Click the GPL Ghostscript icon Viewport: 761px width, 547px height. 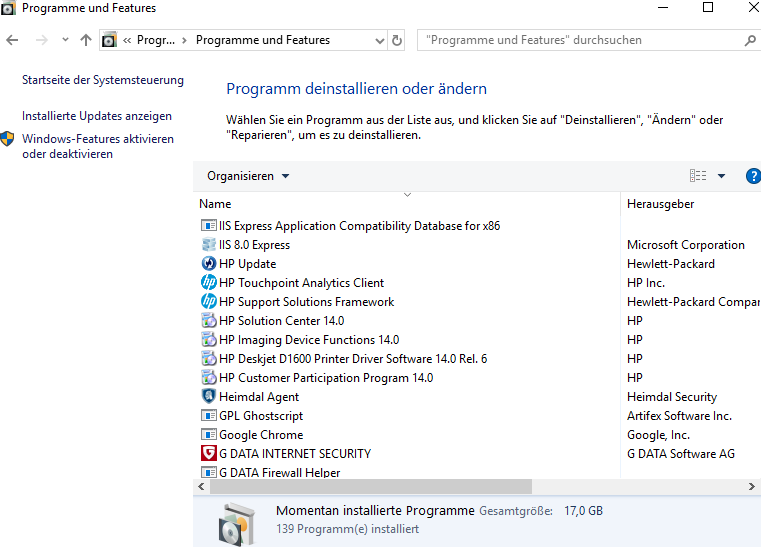[x=209, y=415]
